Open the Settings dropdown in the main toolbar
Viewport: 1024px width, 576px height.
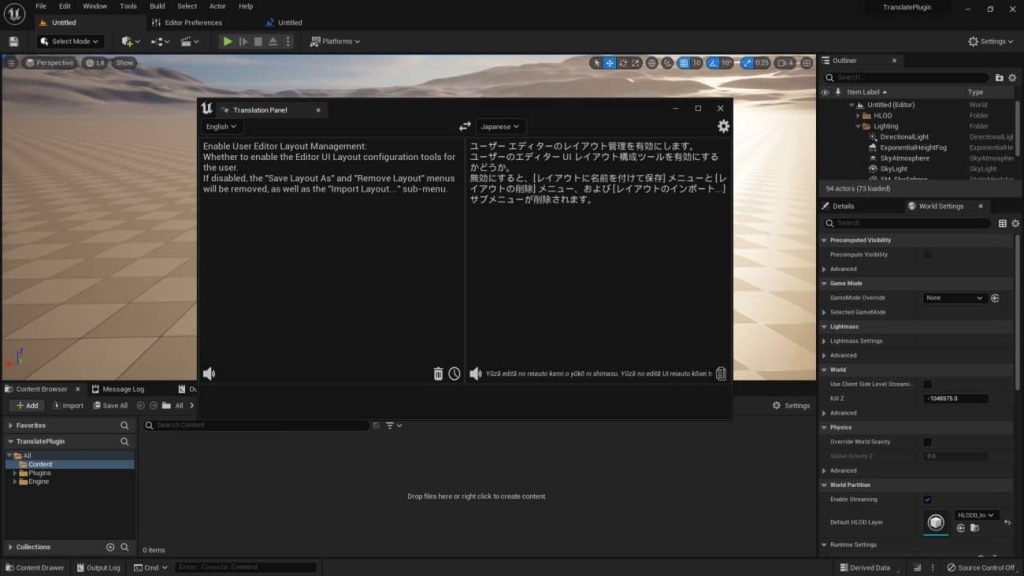pos(991,41)
